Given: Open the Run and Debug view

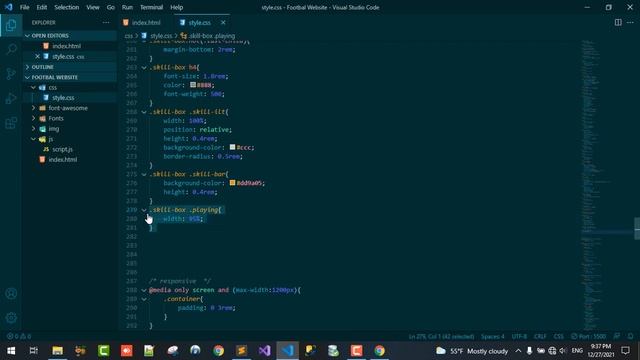Looking at the screenshot, I should (11, 98).
